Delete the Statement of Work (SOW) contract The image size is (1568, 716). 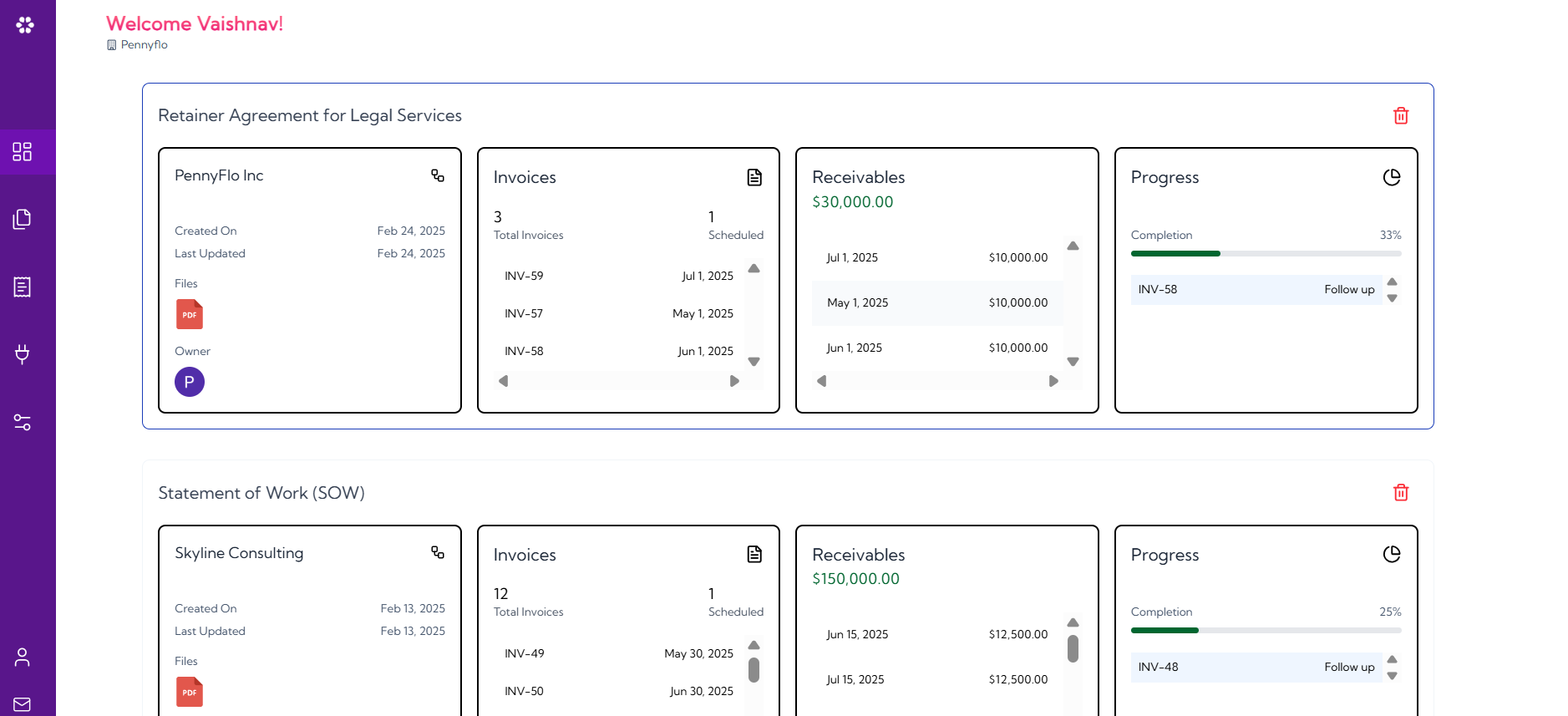click(x=1401, y=492)
